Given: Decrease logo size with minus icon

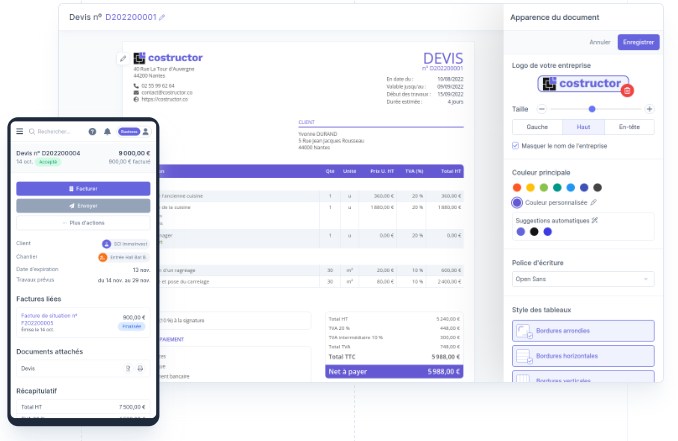Looking at the screenshot, I should (541, 109).
